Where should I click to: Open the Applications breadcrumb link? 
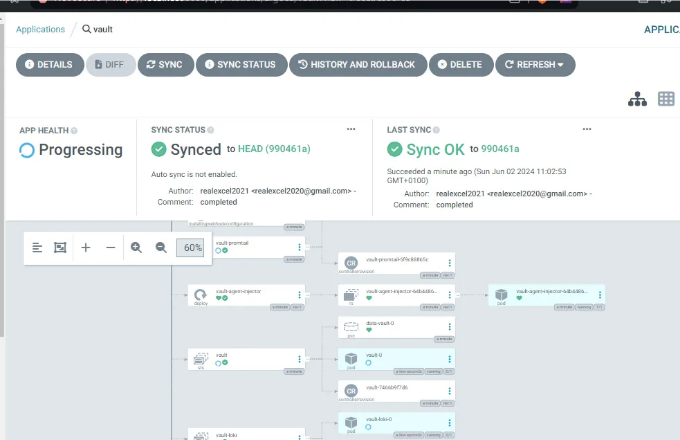click(40, 29)
